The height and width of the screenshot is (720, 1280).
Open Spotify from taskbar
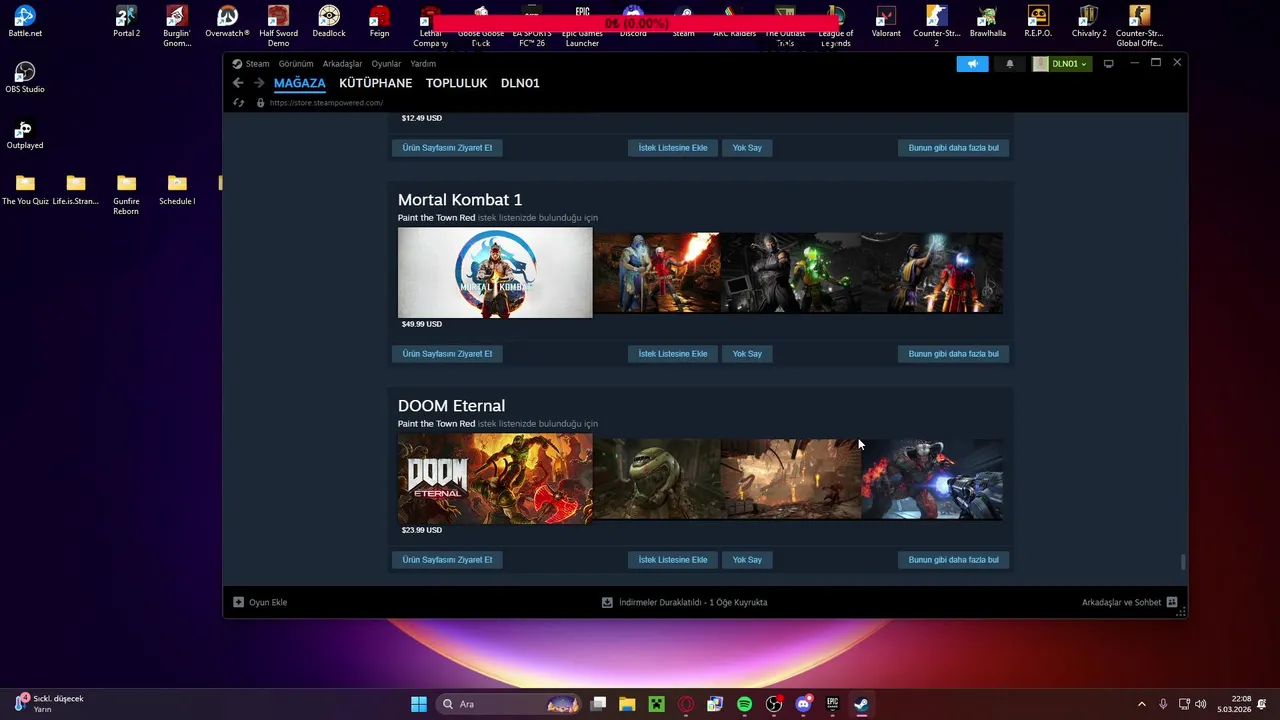[x=744, y=704]
